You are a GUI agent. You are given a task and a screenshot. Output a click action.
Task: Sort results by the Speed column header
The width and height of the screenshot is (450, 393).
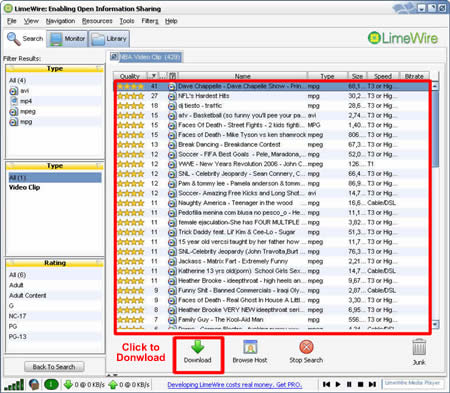click(383, 76)
